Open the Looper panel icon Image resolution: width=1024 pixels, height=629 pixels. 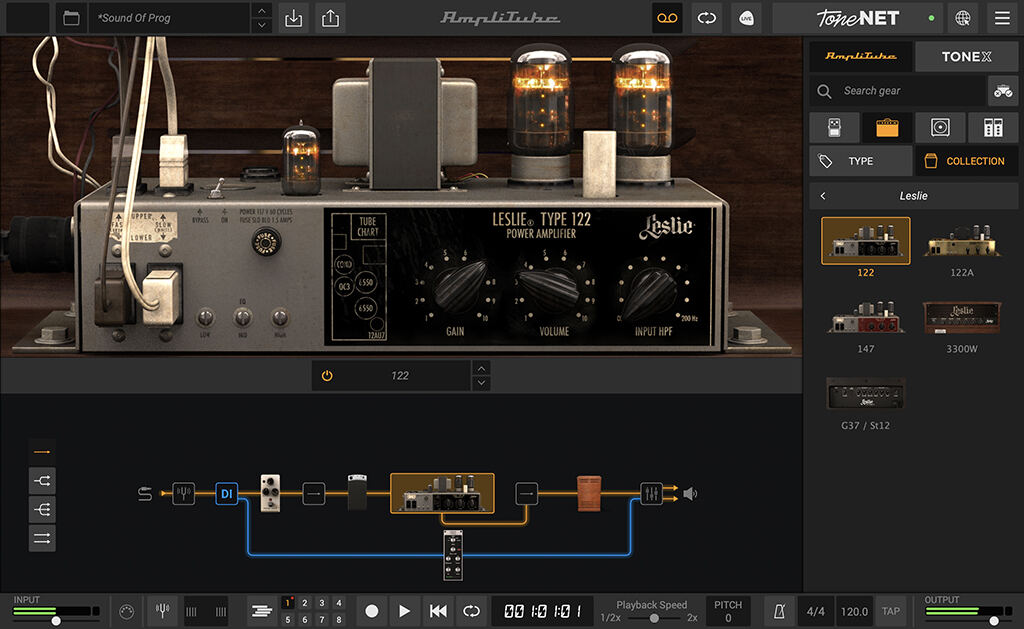[667, 18]
